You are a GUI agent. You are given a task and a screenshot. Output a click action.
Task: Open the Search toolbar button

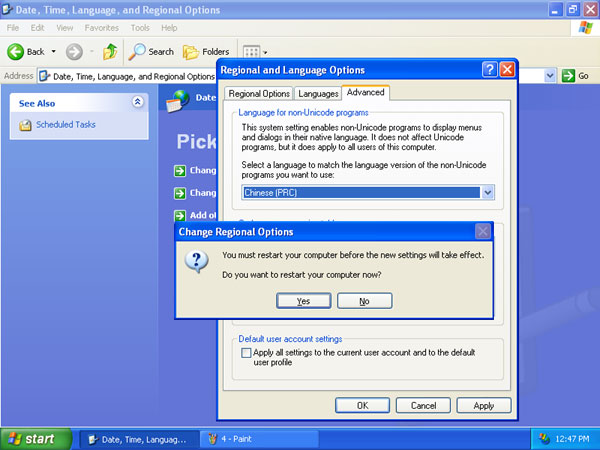tap(150, 51)
